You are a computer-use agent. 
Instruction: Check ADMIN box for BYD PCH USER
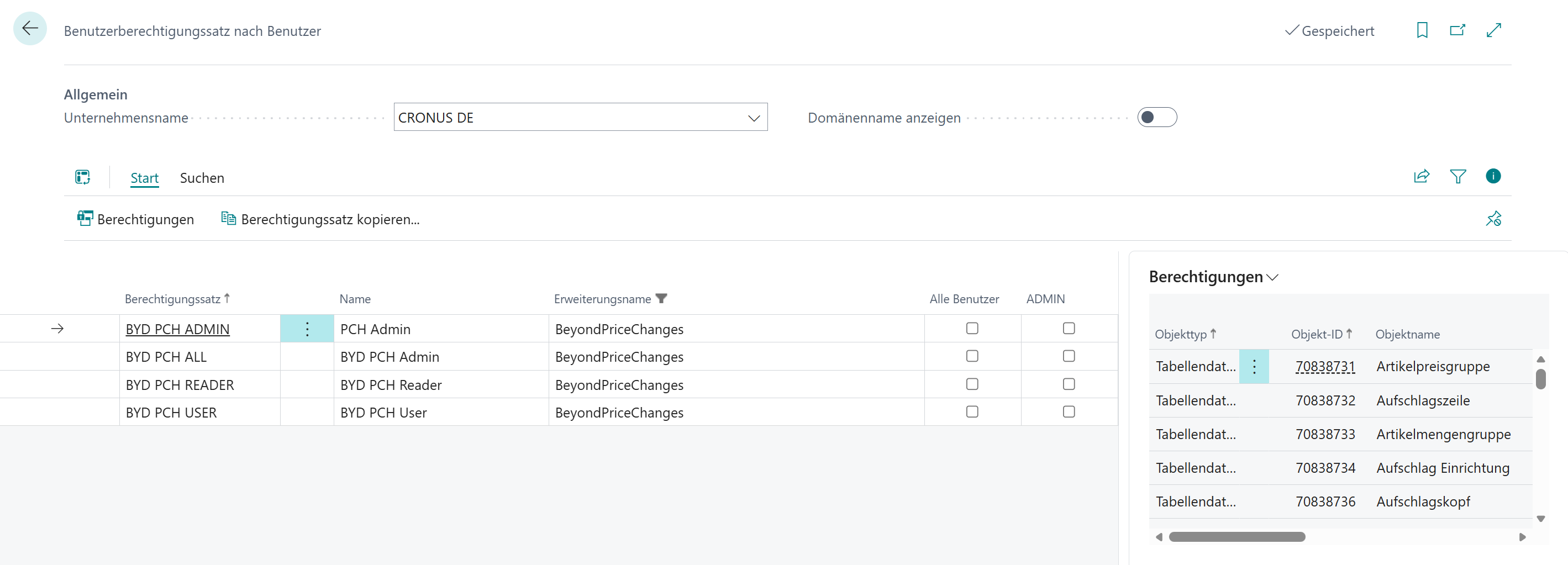1069,412
